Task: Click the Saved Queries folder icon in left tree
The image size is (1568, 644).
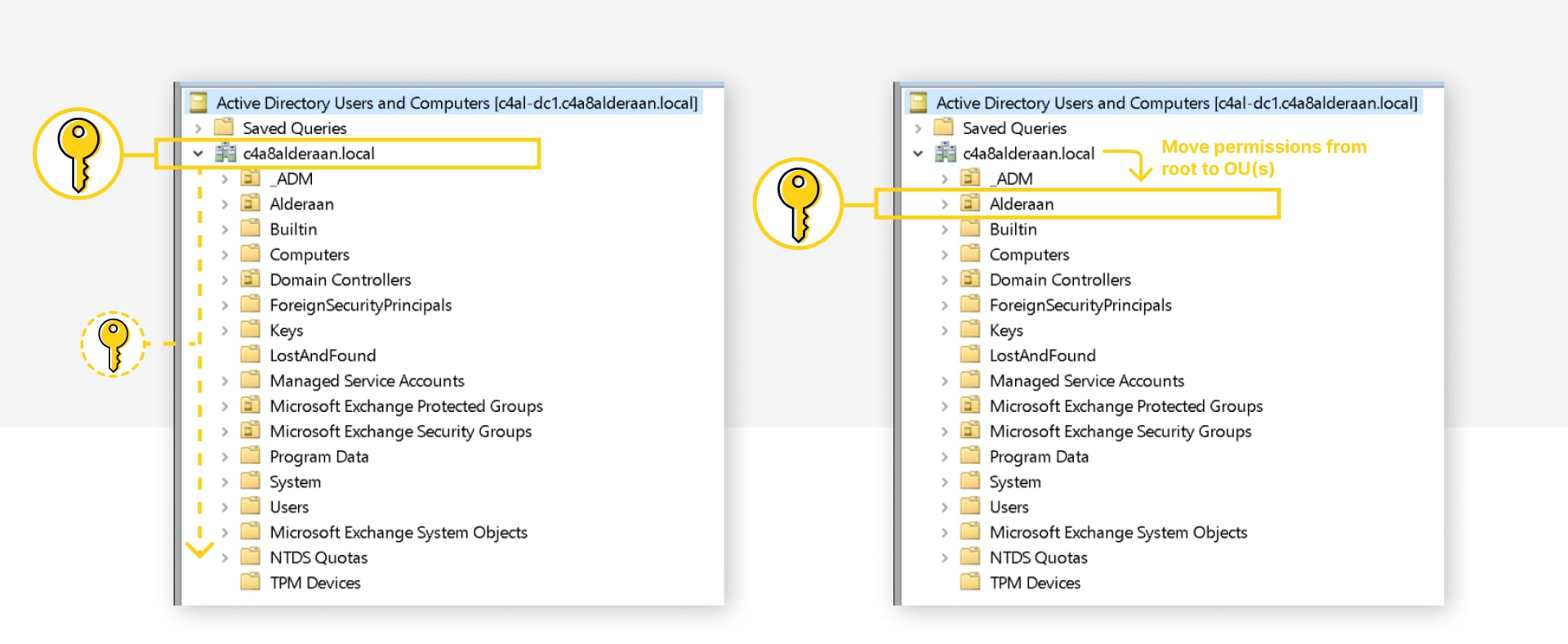Action: [x=223, y=127]
